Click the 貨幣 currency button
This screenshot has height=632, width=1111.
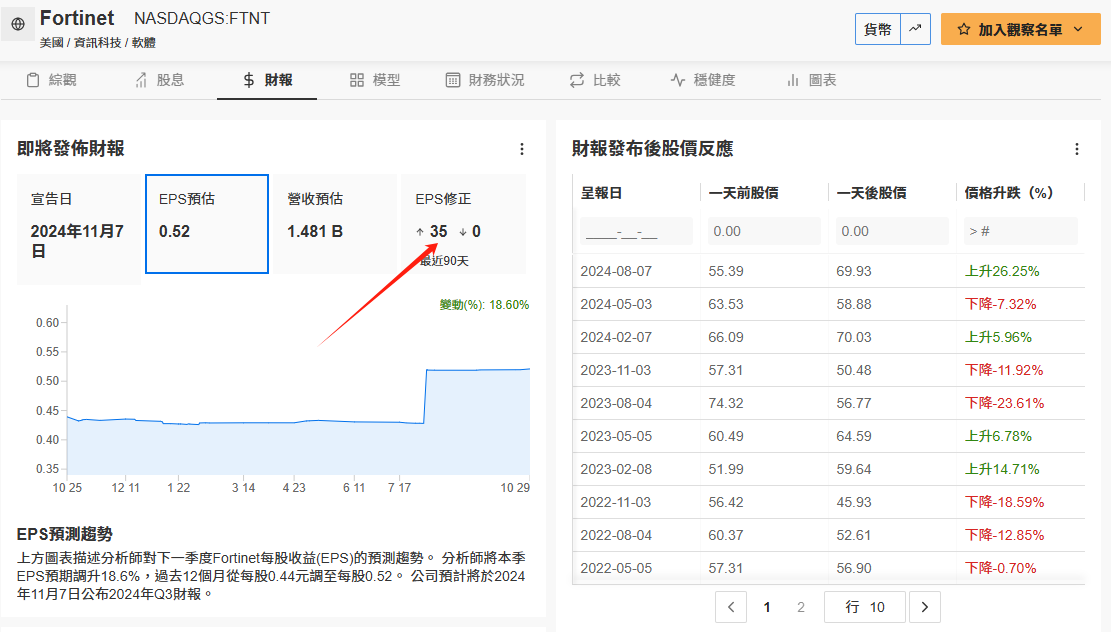coord(878,29)
